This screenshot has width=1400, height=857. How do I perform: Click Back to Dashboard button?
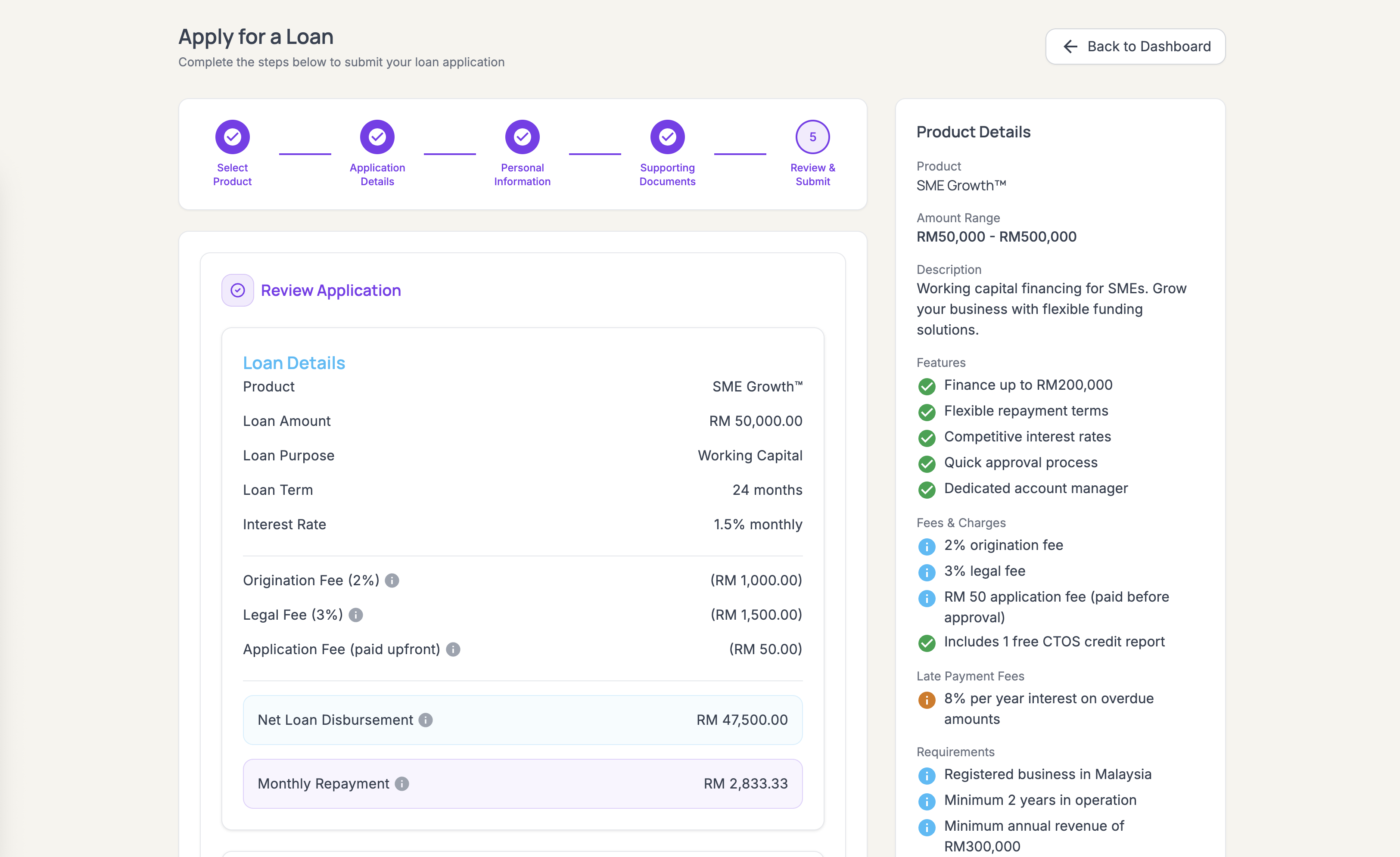click(x=1135, y=47)
